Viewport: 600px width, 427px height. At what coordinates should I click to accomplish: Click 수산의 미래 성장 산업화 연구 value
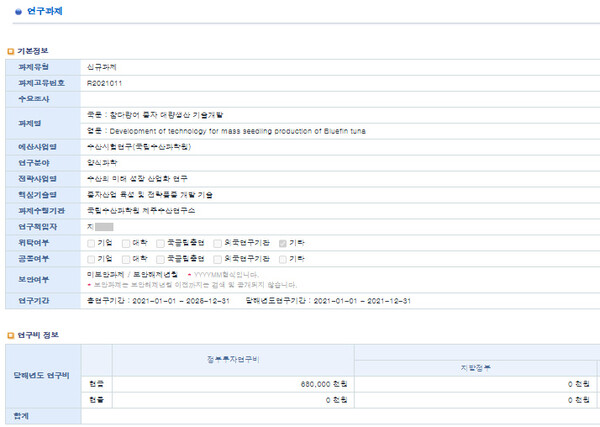coord(137,179)
